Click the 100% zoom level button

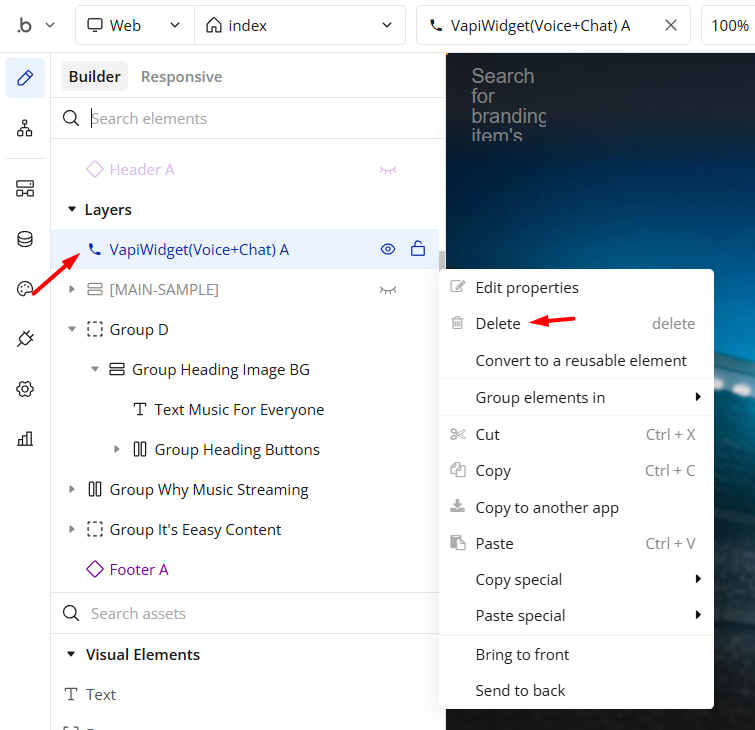729,25
